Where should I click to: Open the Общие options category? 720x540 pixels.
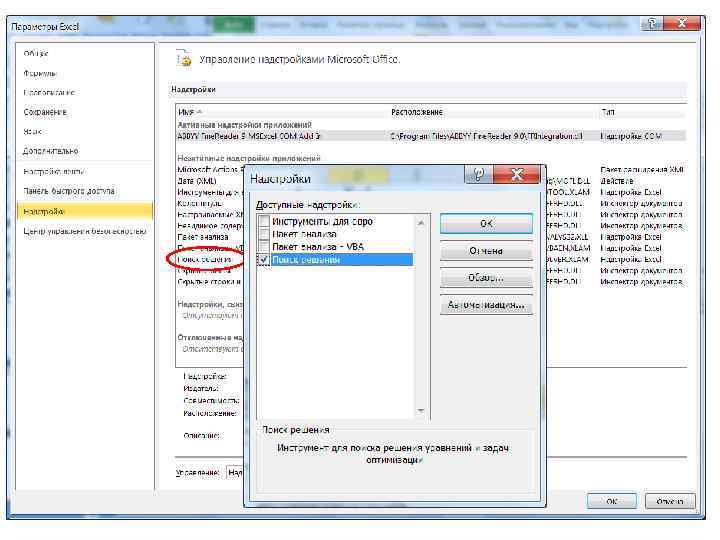coord(36,53)
